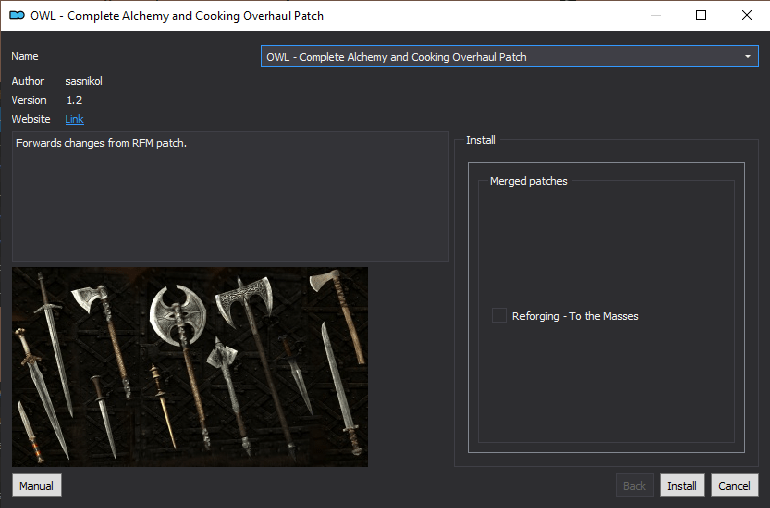Click the weapons preview image
770x508 pixels.
[190, 367]
